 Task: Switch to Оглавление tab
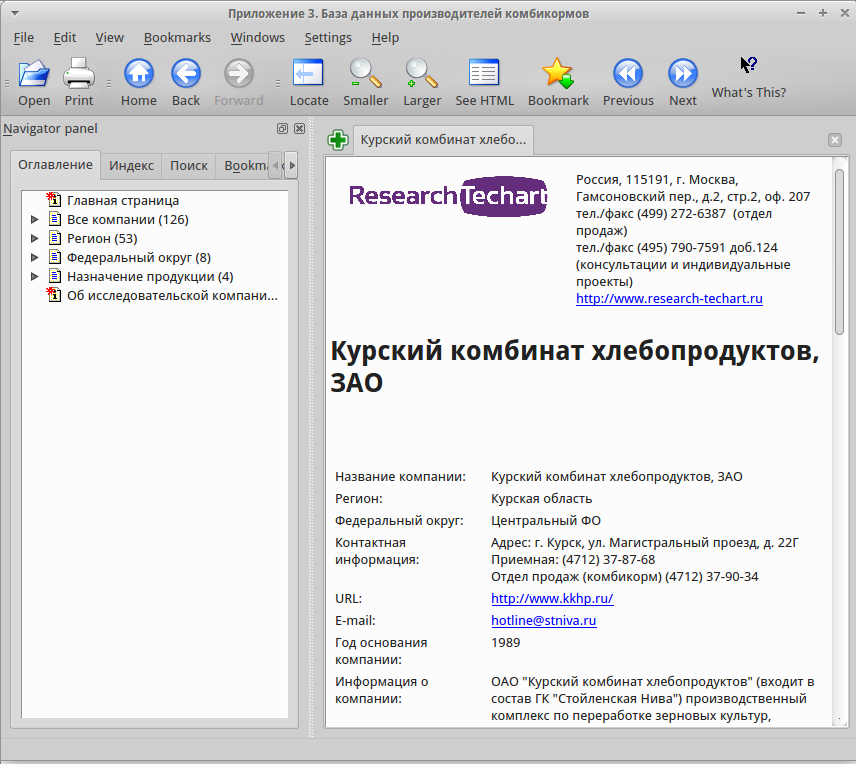[x=55, y=165]
